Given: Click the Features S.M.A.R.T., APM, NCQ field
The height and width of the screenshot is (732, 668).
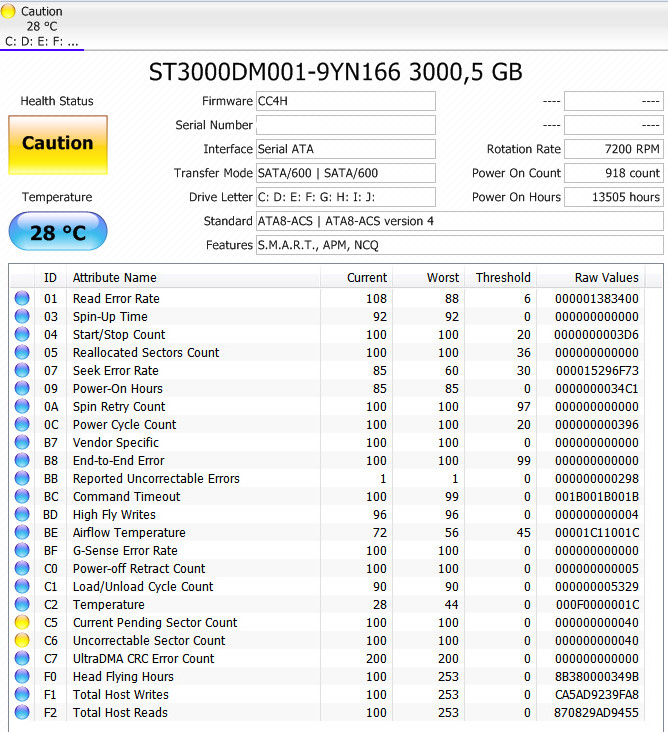Looking at the screenshot, I should point(459,245).
